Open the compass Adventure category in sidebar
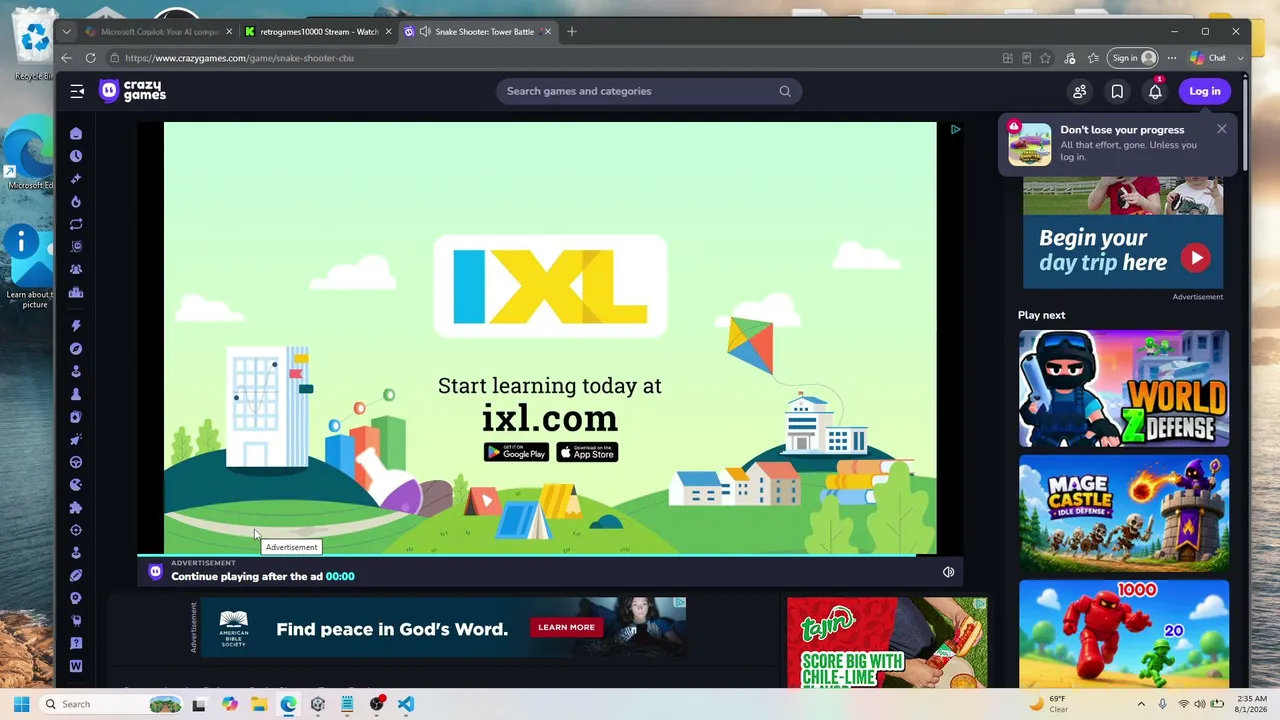Viewport: 1280px width, 720px height. tap(76, 349)
